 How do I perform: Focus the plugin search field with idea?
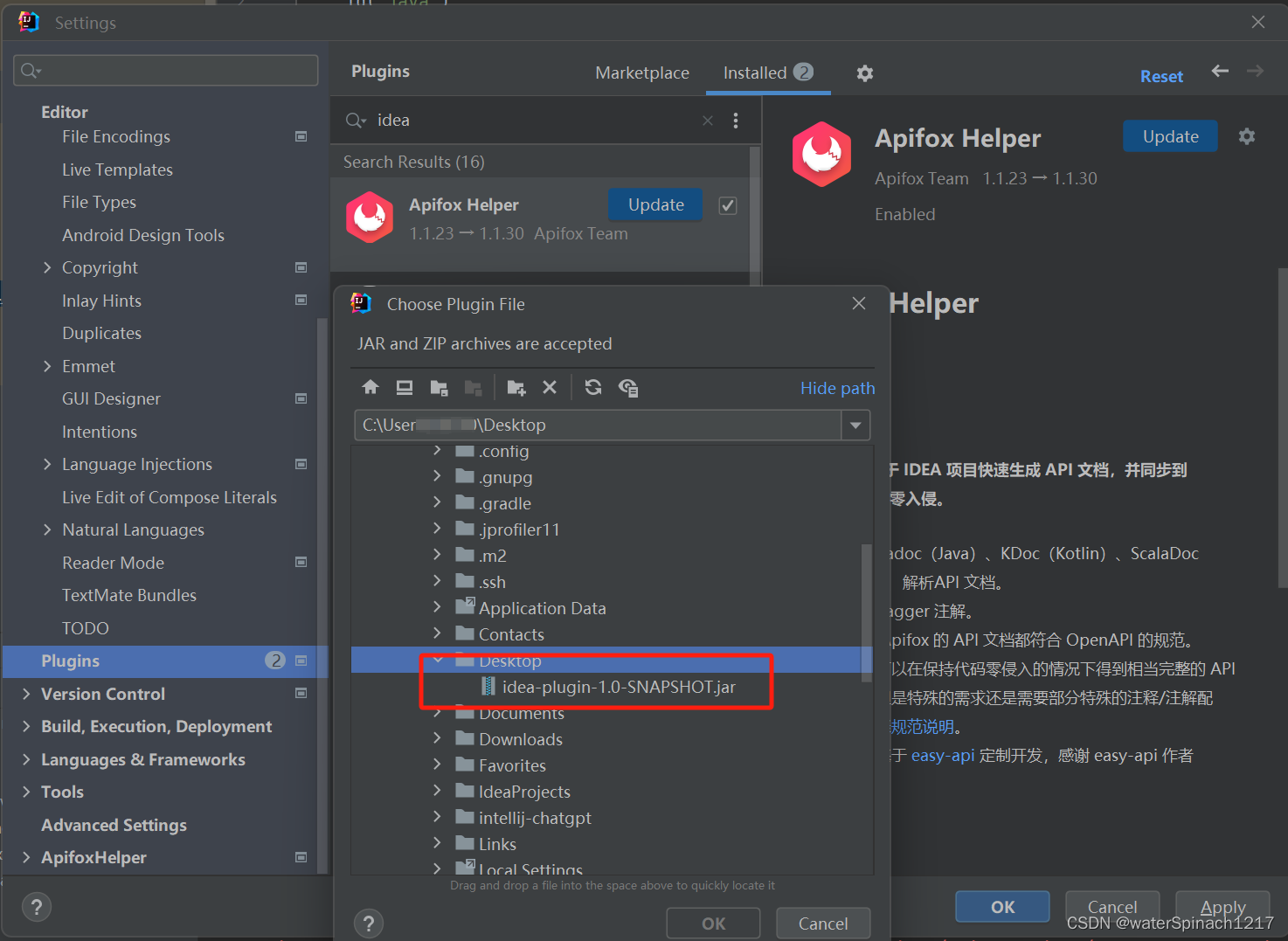coord(533,121)
